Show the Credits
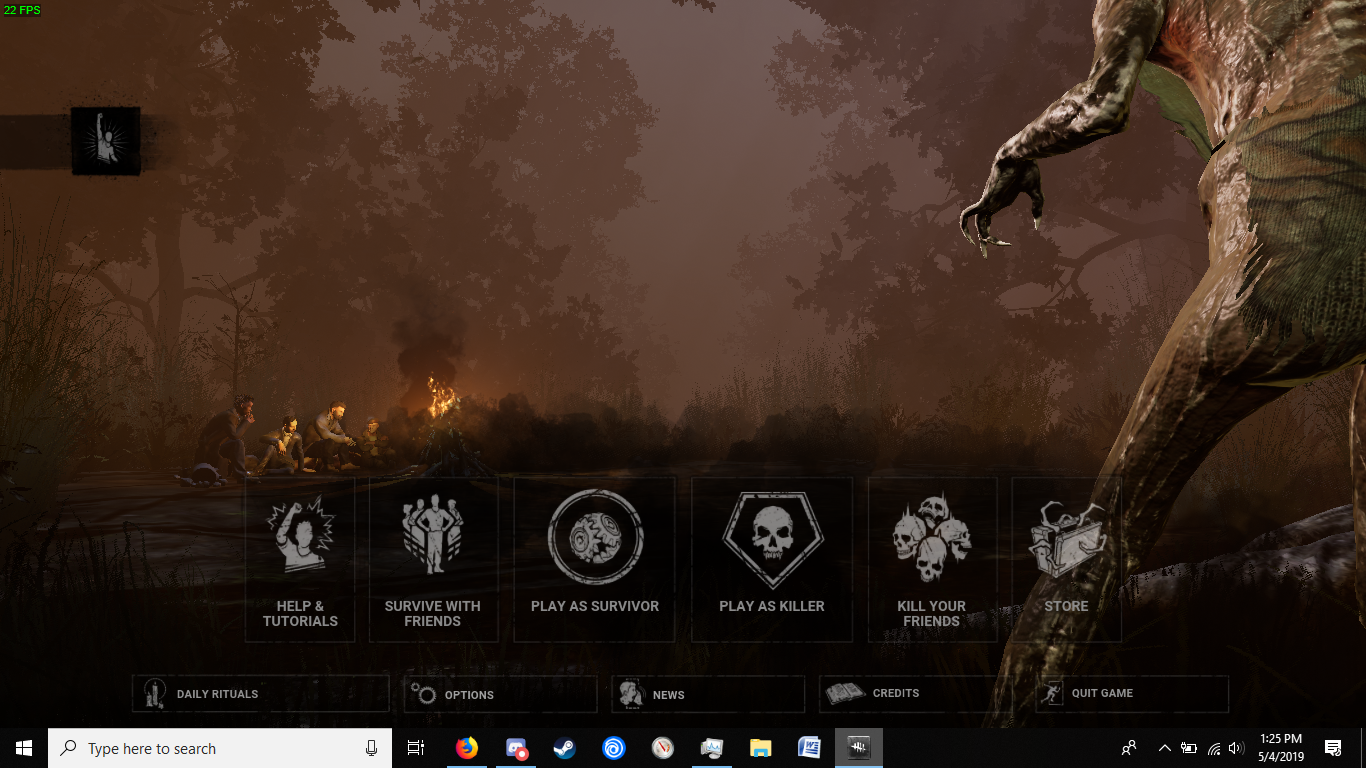Image resolution: width=1366 pixels, height=768 pixels. (915, 693)
